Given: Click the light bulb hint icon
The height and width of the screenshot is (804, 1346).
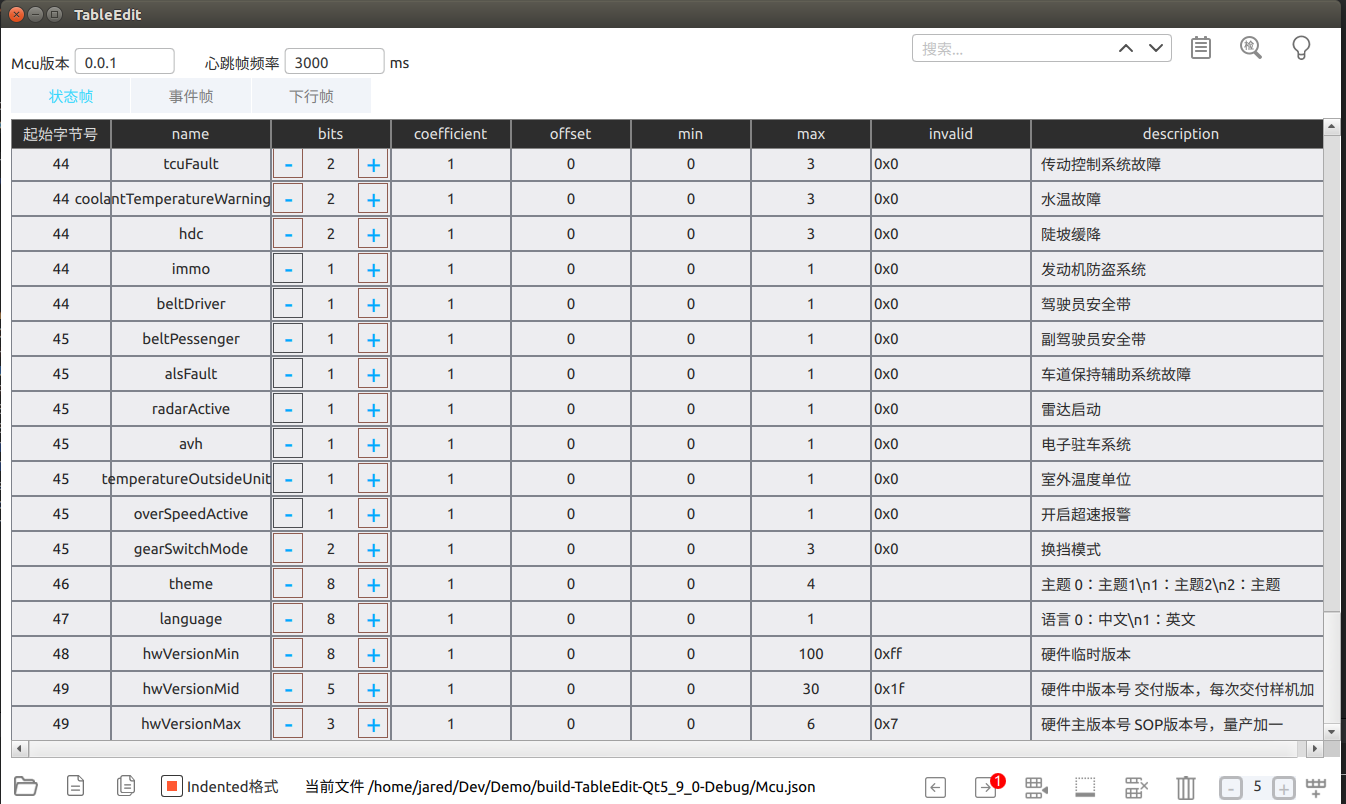Looking at the screenshot, I should click(x=1301, y=48).
